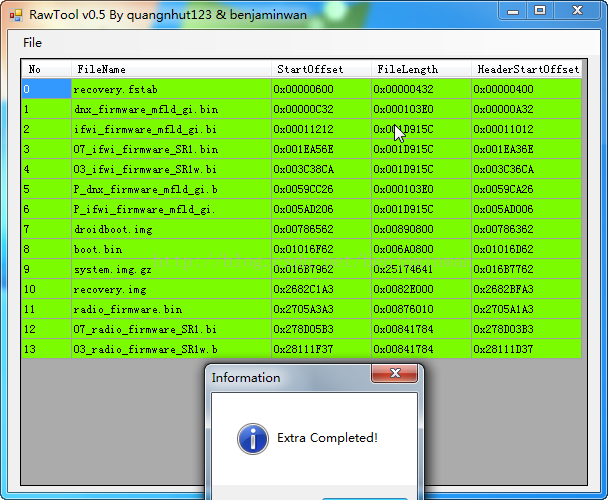Click StartOffset value 0x2682C1A3

(x=303, y=289)
